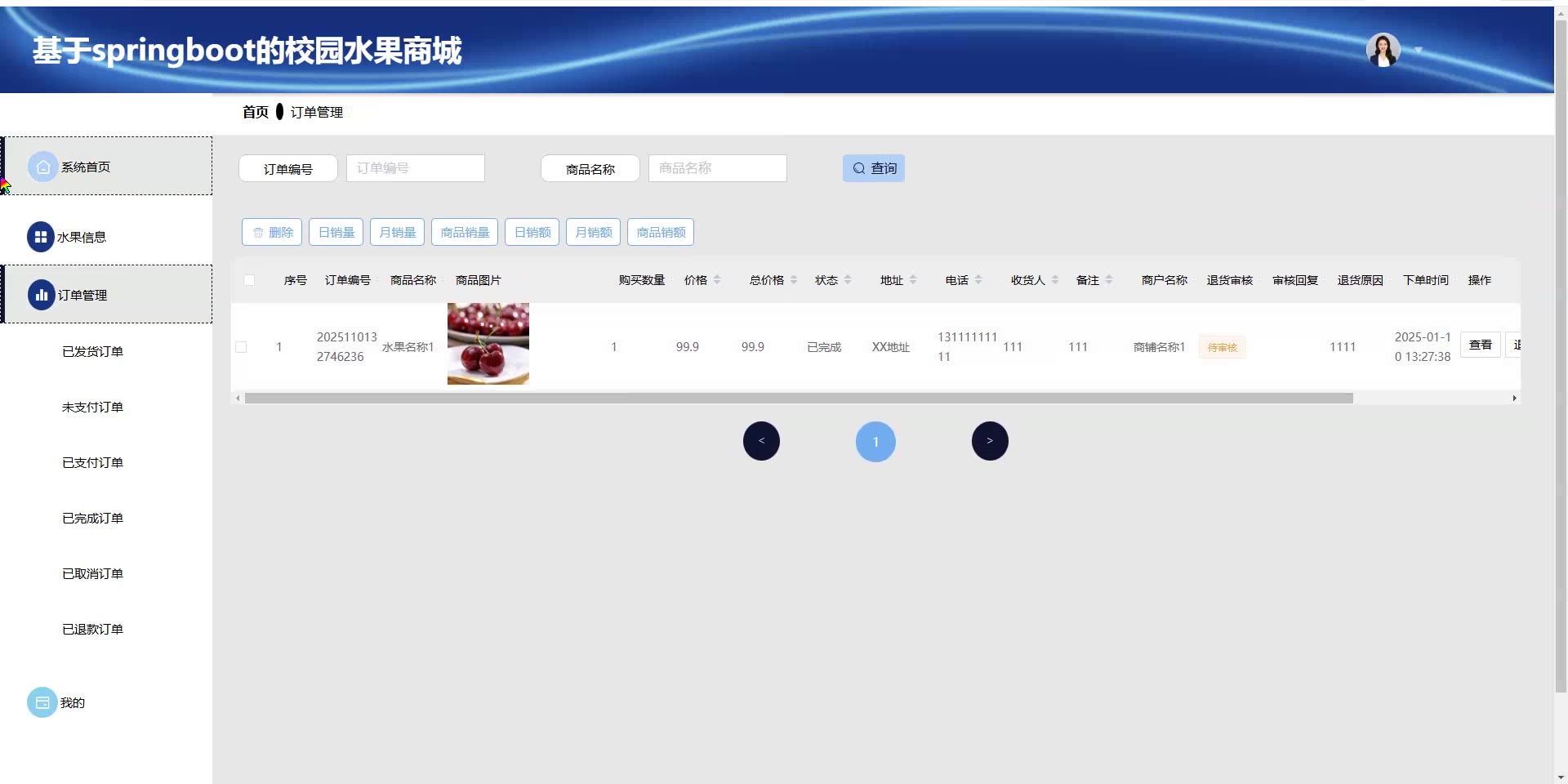
Task: Click the 水果名称1 cell
Action: (x=408, y=347)
